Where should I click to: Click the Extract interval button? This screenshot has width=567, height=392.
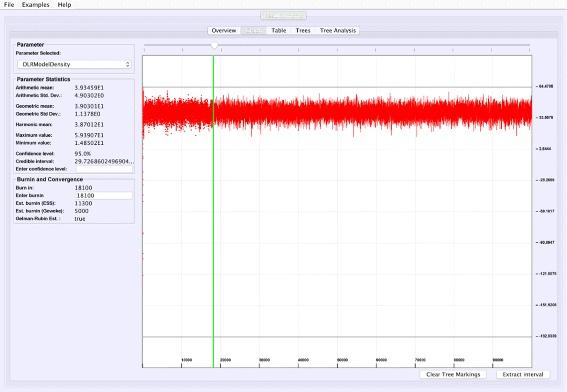[x=523, y=375]
